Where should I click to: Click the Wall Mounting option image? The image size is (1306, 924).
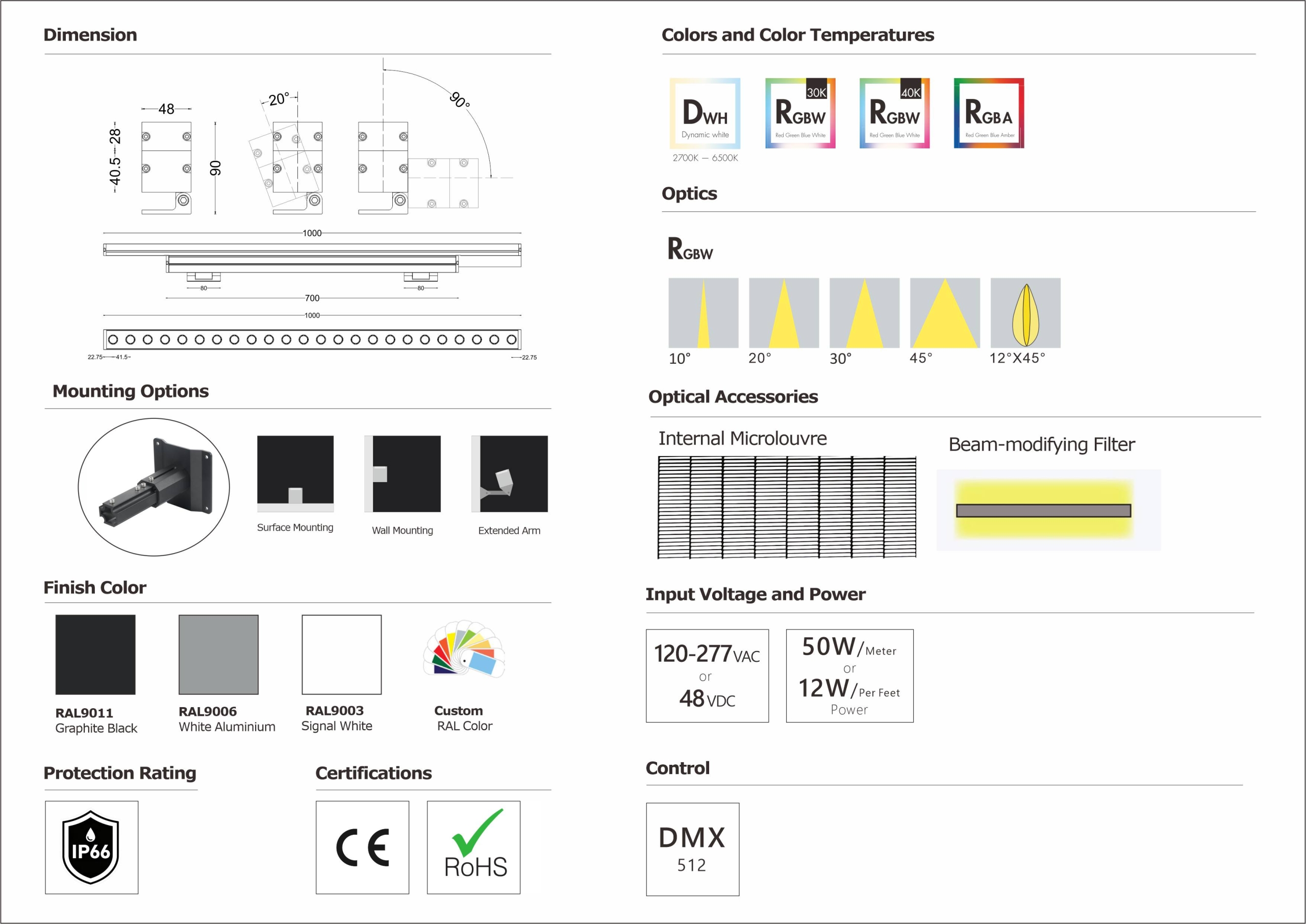pyautogui.click(x=403, y=474)
